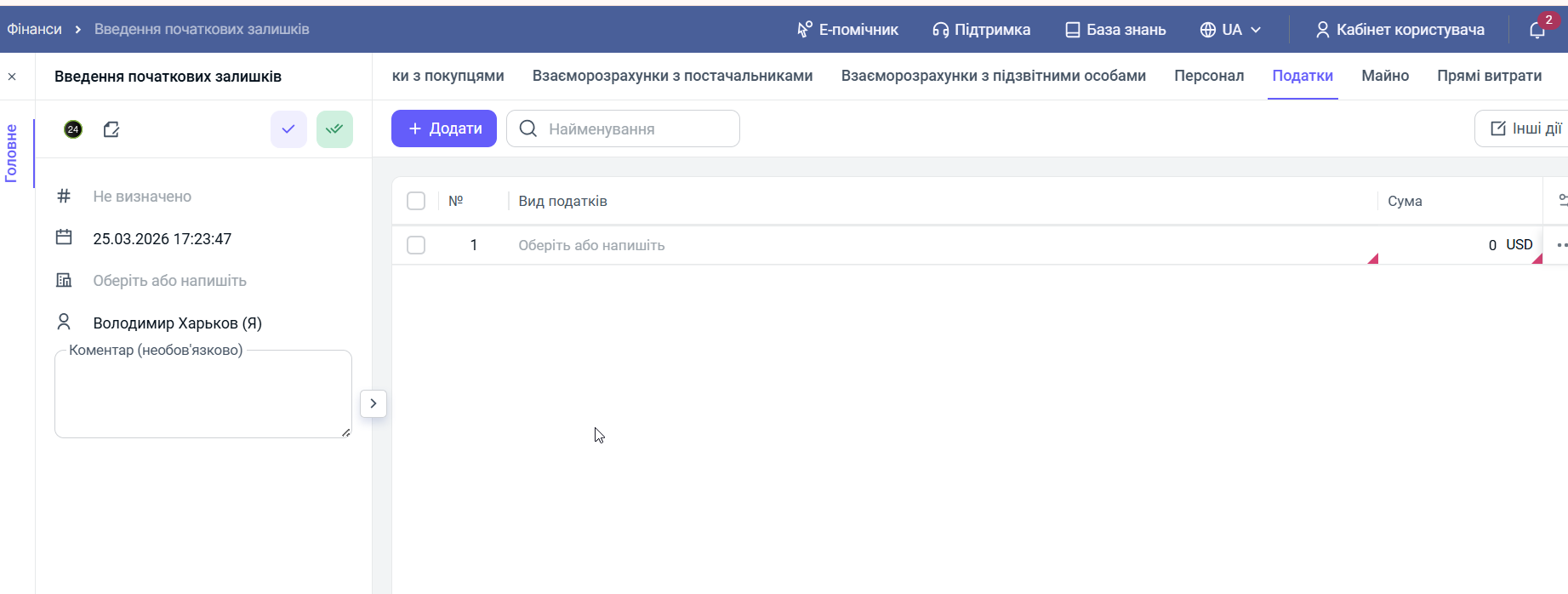Click the single checkmark save icon

click(x=288, y=129)
